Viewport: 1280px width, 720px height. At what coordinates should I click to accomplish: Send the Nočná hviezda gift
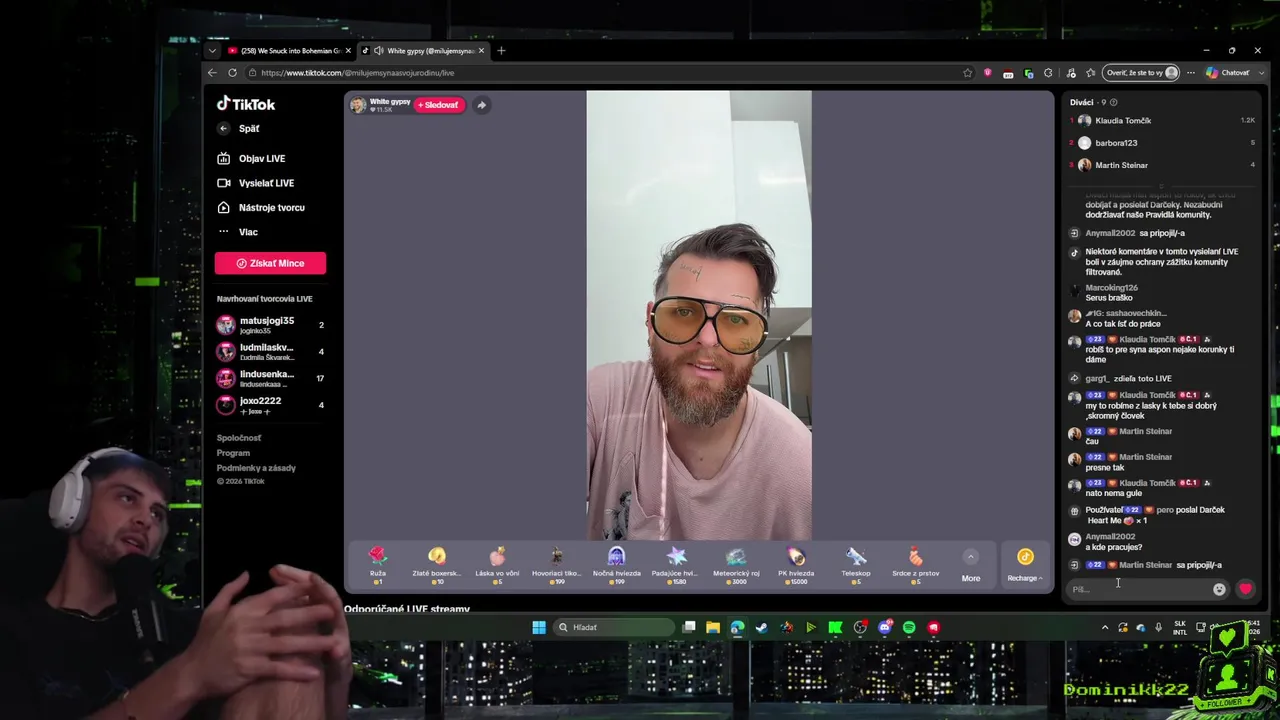pyautogui.click(x=616, y=565)
